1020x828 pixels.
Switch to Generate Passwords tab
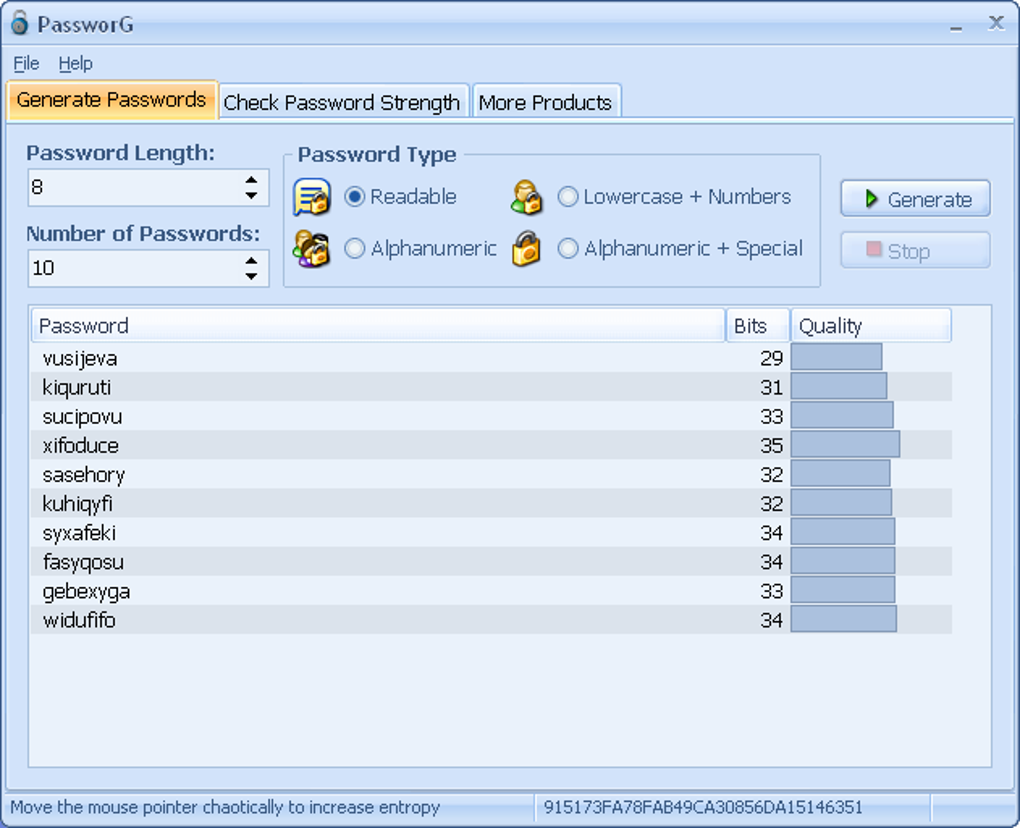[x=111, y=100]
